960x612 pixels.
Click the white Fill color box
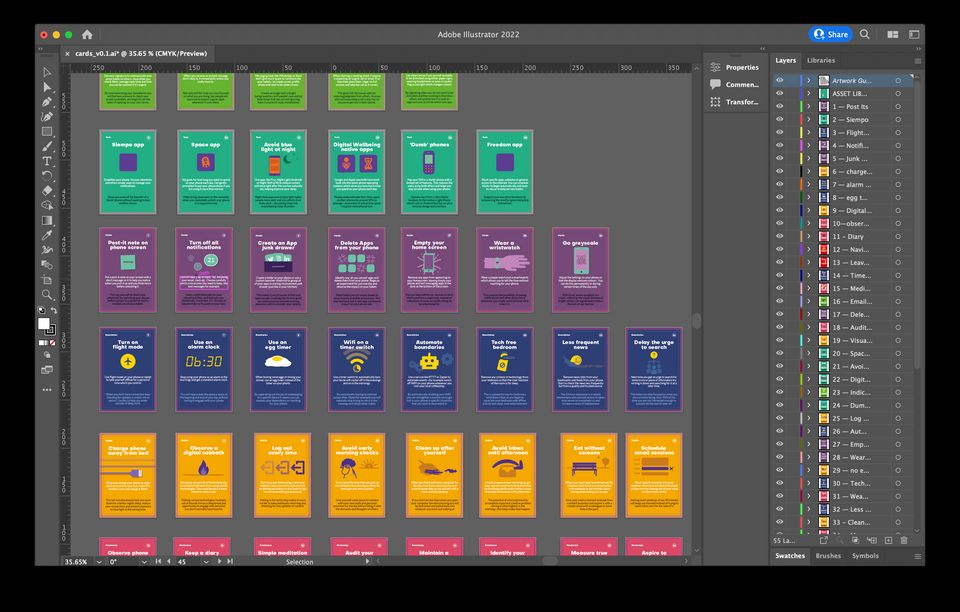point(43,323)
